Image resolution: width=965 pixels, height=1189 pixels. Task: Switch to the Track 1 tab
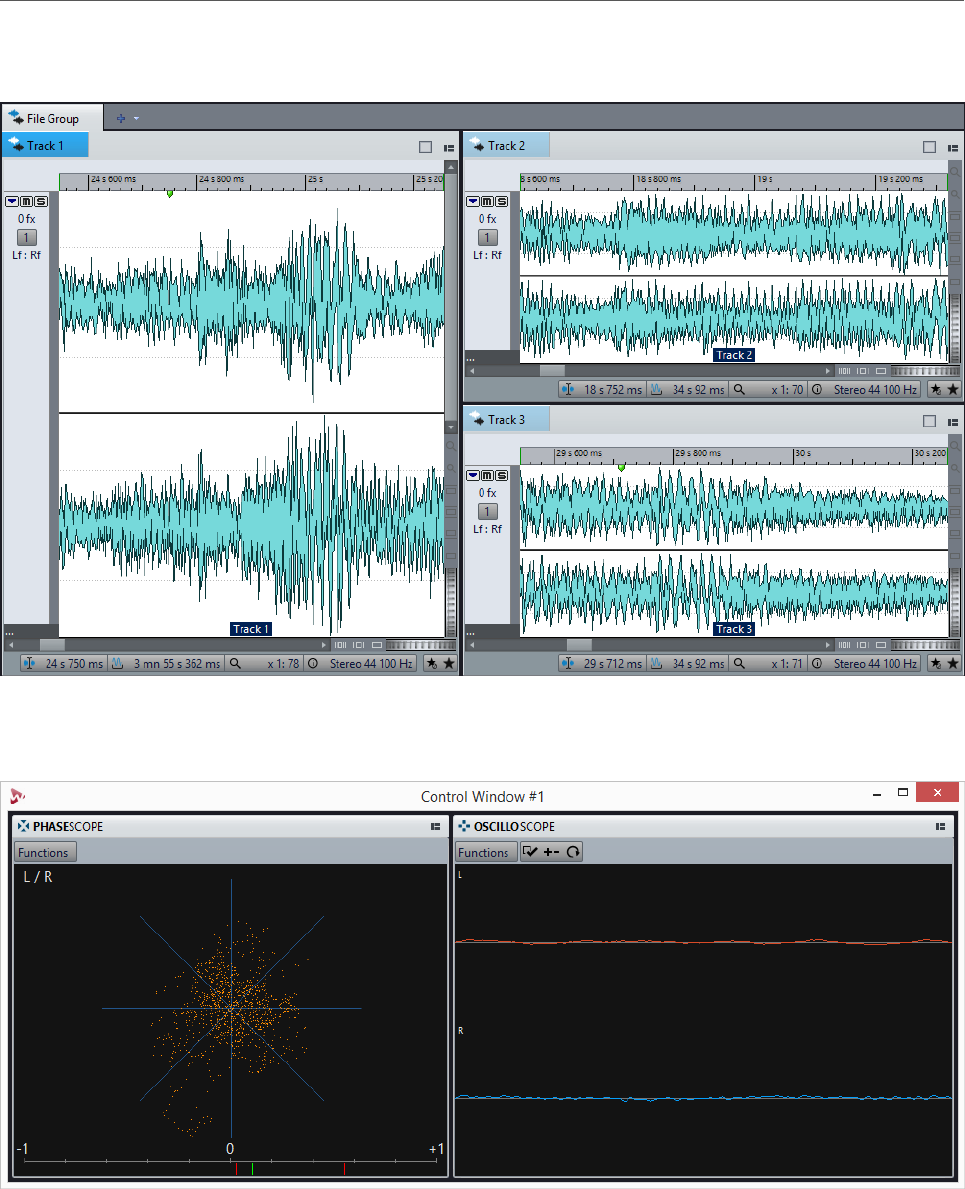pos(45,146)
